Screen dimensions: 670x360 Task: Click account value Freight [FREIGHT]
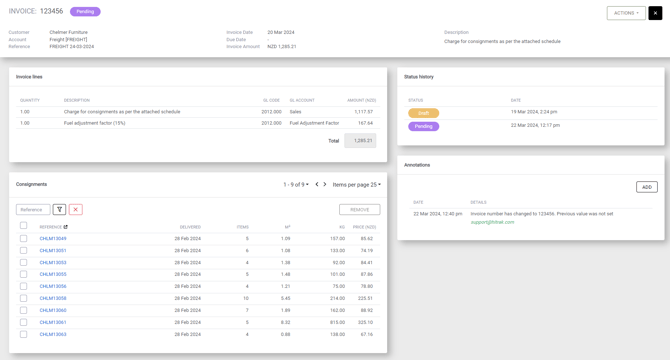pos(68,39)
